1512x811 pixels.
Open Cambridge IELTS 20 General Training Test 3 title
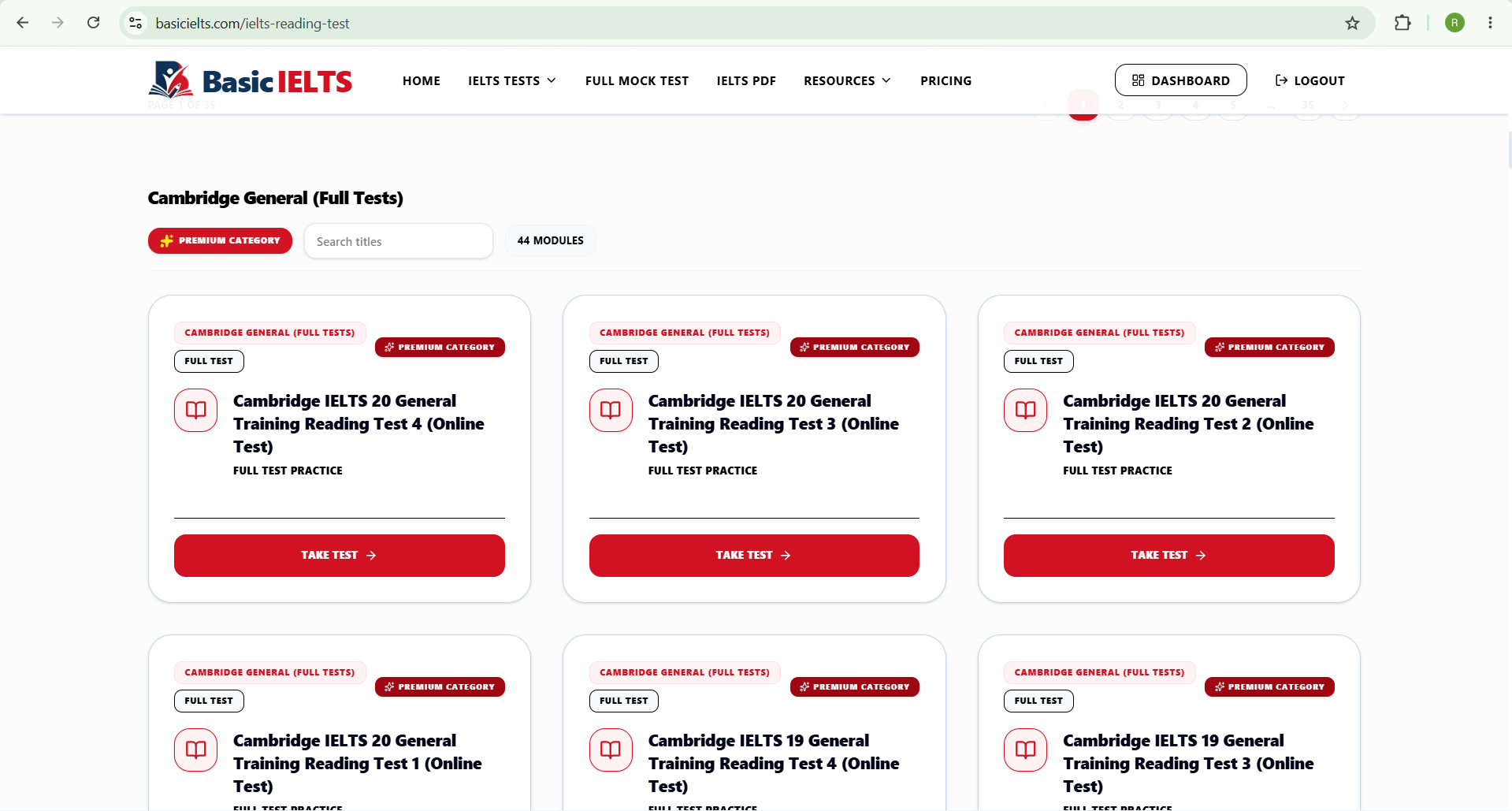click(774, 424)
